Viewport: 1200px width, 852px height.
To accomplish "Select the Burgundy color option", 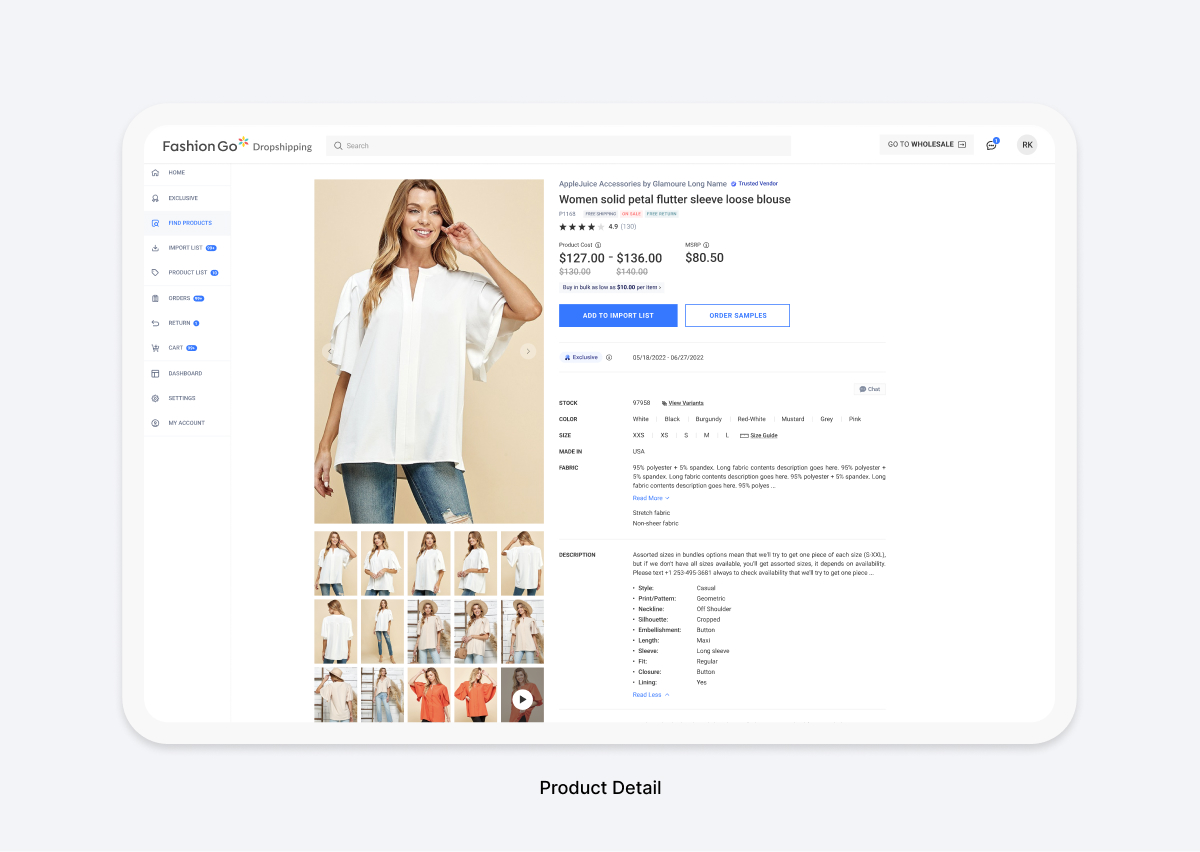I will point(708,419).
